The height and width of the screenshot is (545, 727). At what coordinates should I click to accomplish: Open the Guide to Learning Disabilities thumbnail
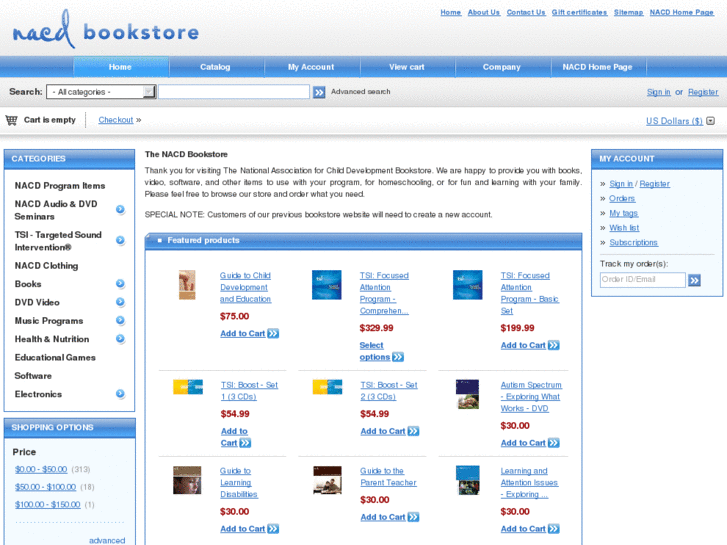coord(187,480)
